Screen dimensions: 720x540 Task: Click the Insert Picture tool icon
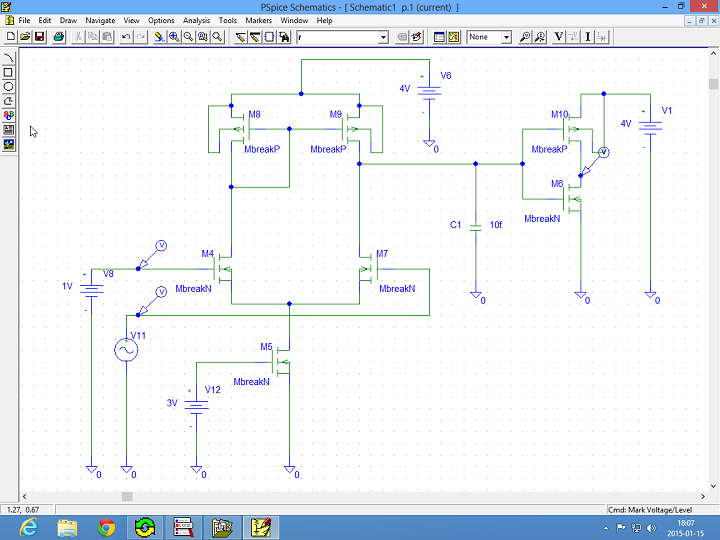click(x=9, y=144)
